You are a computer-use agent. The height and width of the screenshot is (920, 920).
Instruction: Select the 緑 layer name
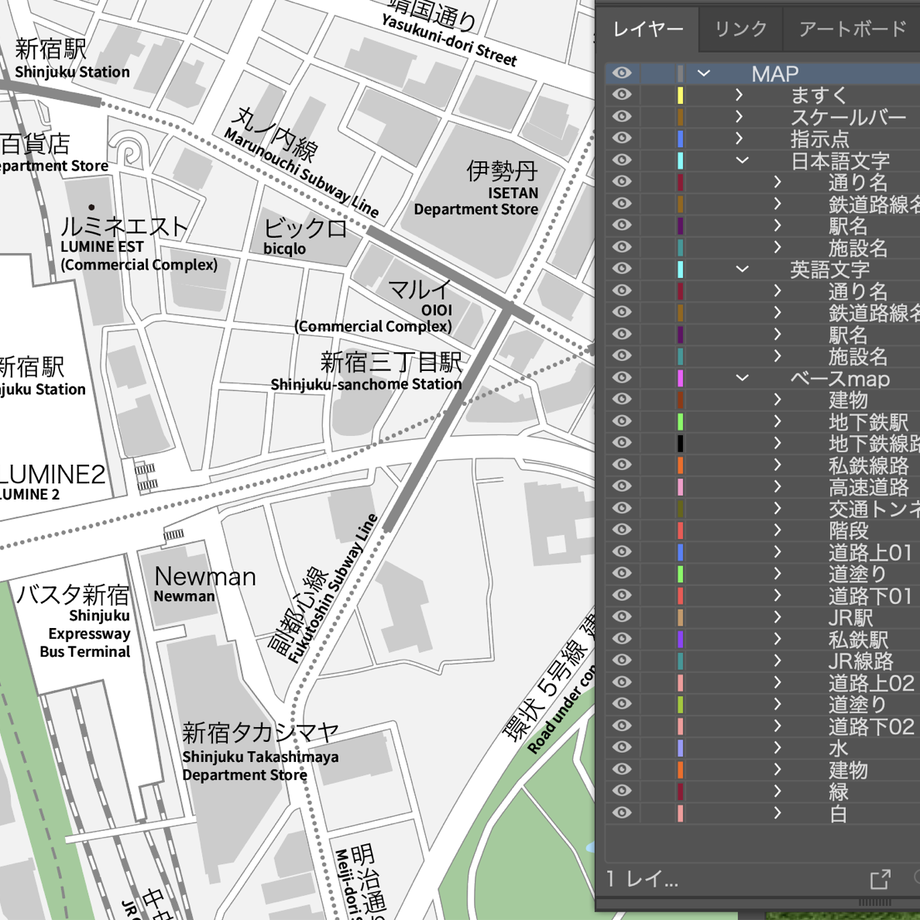point(838,791)
